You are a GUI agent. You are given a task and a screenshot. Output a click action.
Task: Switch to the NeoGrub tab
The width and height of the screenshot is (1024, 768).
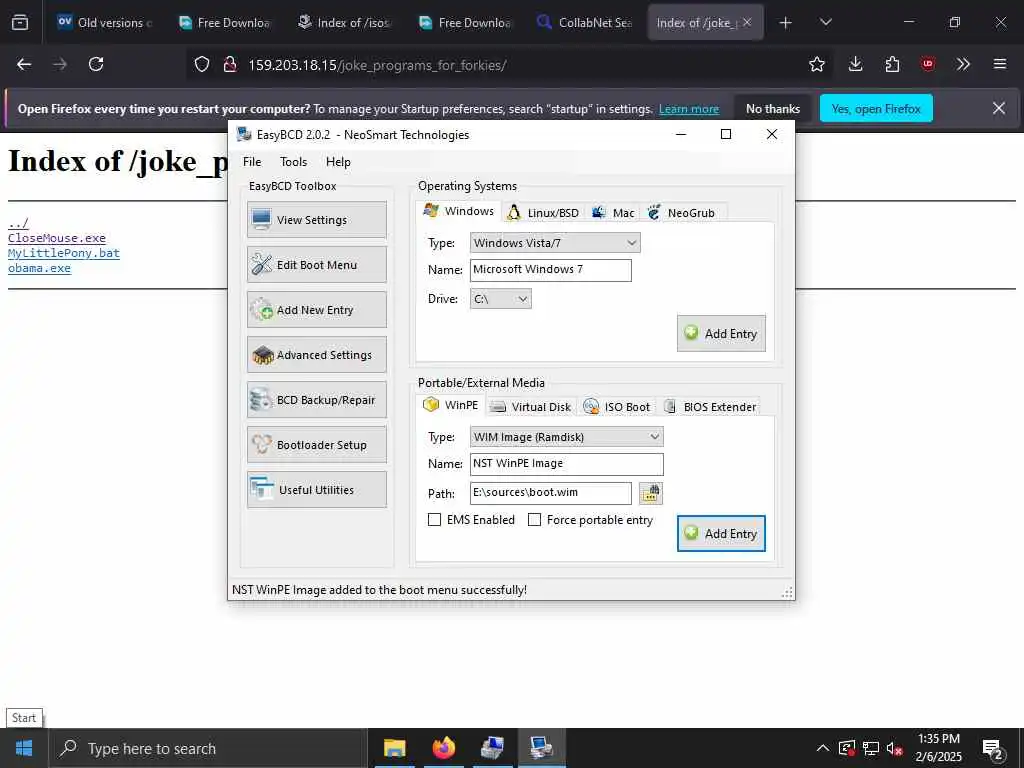683,213
